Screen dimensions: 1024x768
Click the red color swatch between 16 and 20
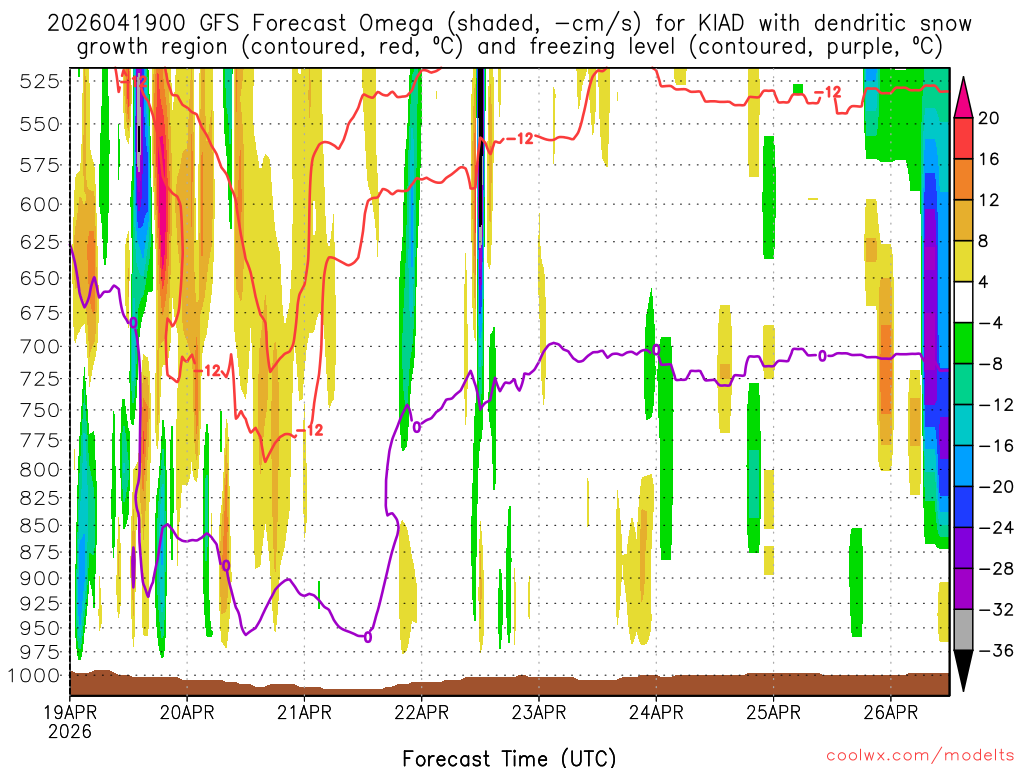tap(963, 138)
